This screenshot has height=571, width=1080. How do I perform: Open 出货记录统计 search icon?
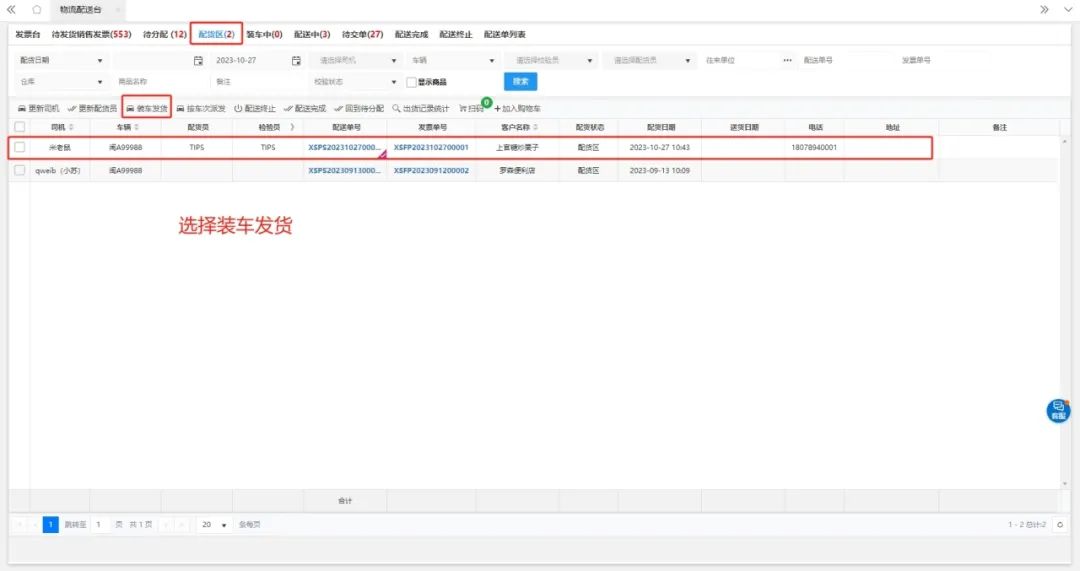(x=397, y=108)
